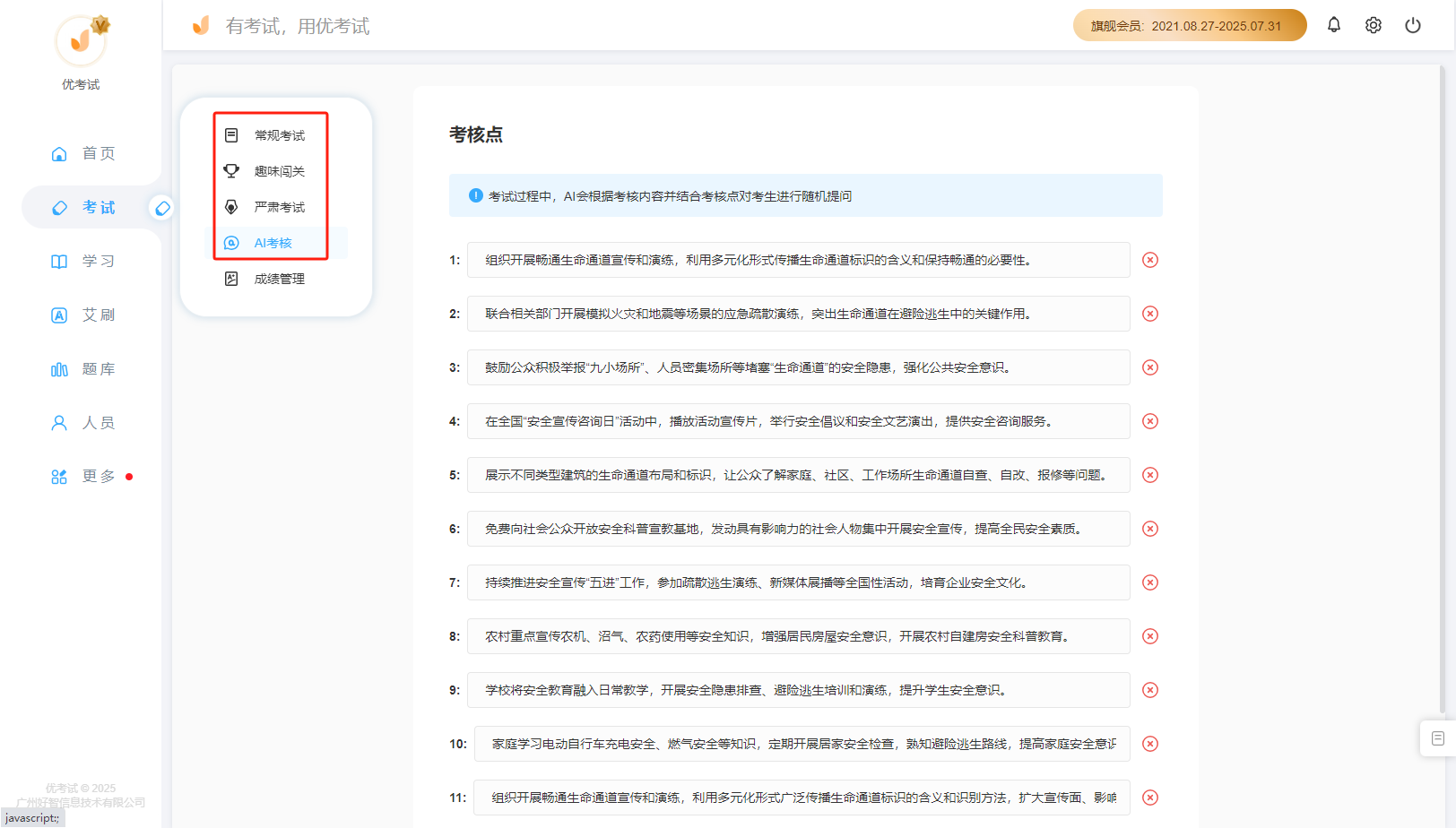Remove assessment point 10
1456x828 pixels.
[1150, 744]
